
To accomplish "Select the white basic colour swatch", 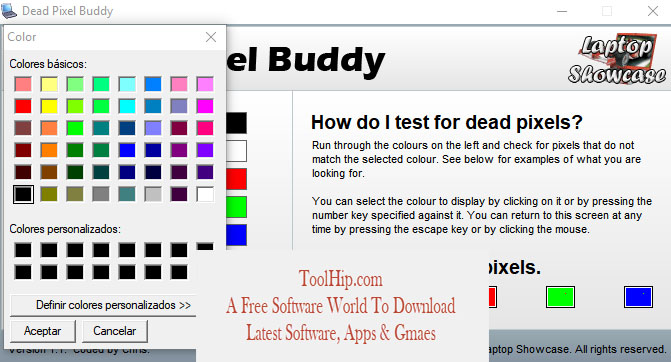I will point(205,194).
